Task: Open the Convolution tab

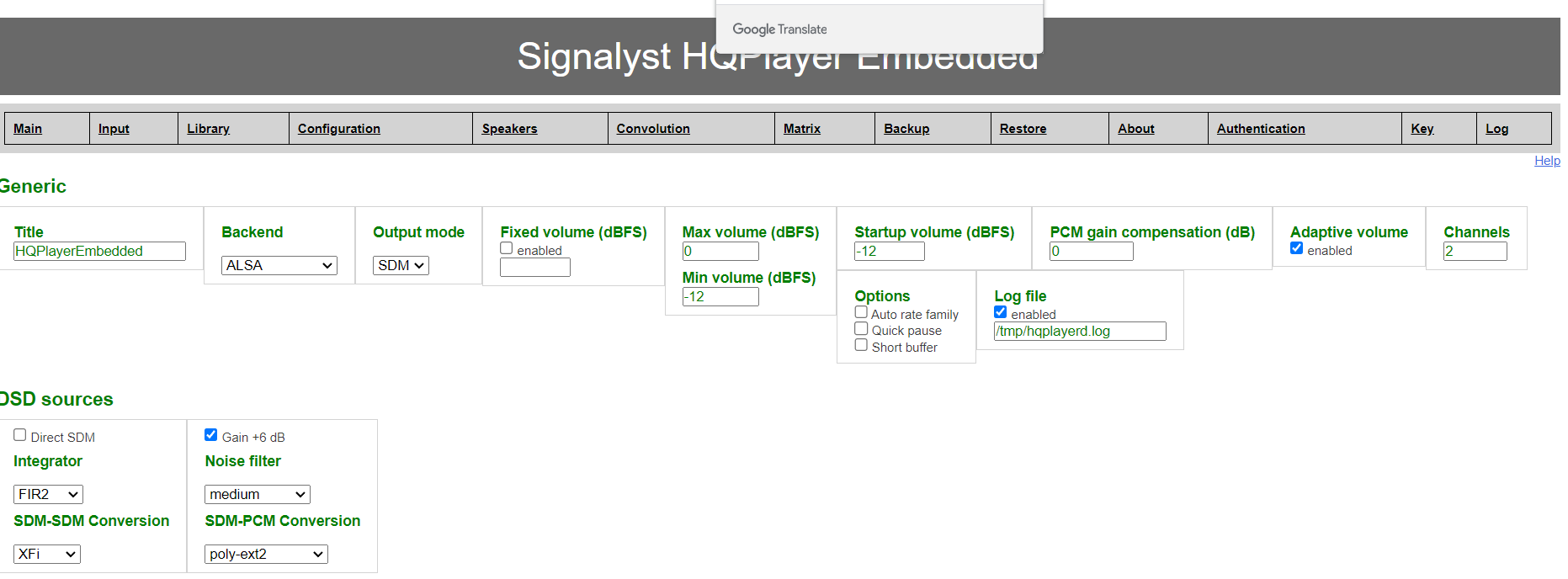Action: coord(653,129)
